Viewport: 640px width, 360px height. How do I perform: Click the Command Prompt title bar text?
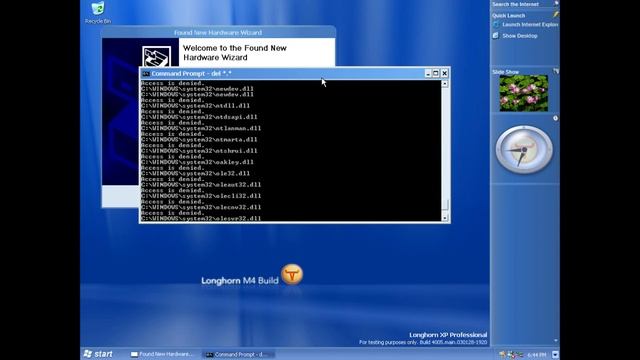tap(191, 73)
